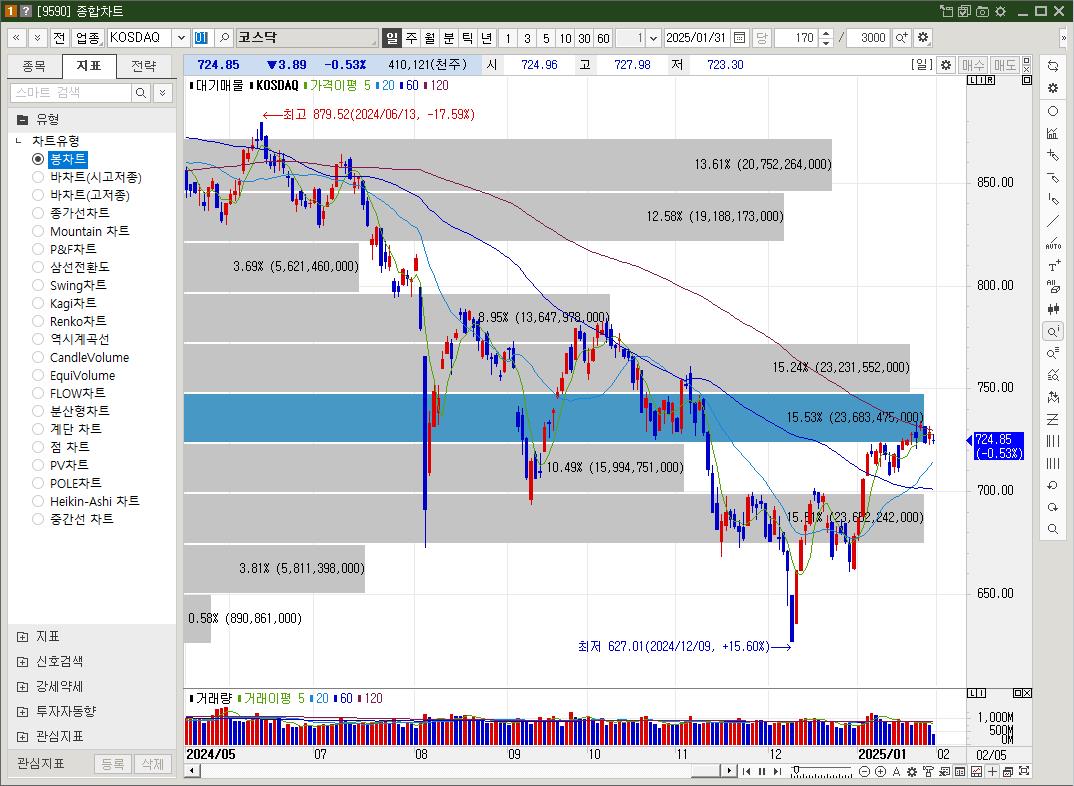Select the 일 daily period button
Screen dimensions: 1074x786
coord(391,38)
